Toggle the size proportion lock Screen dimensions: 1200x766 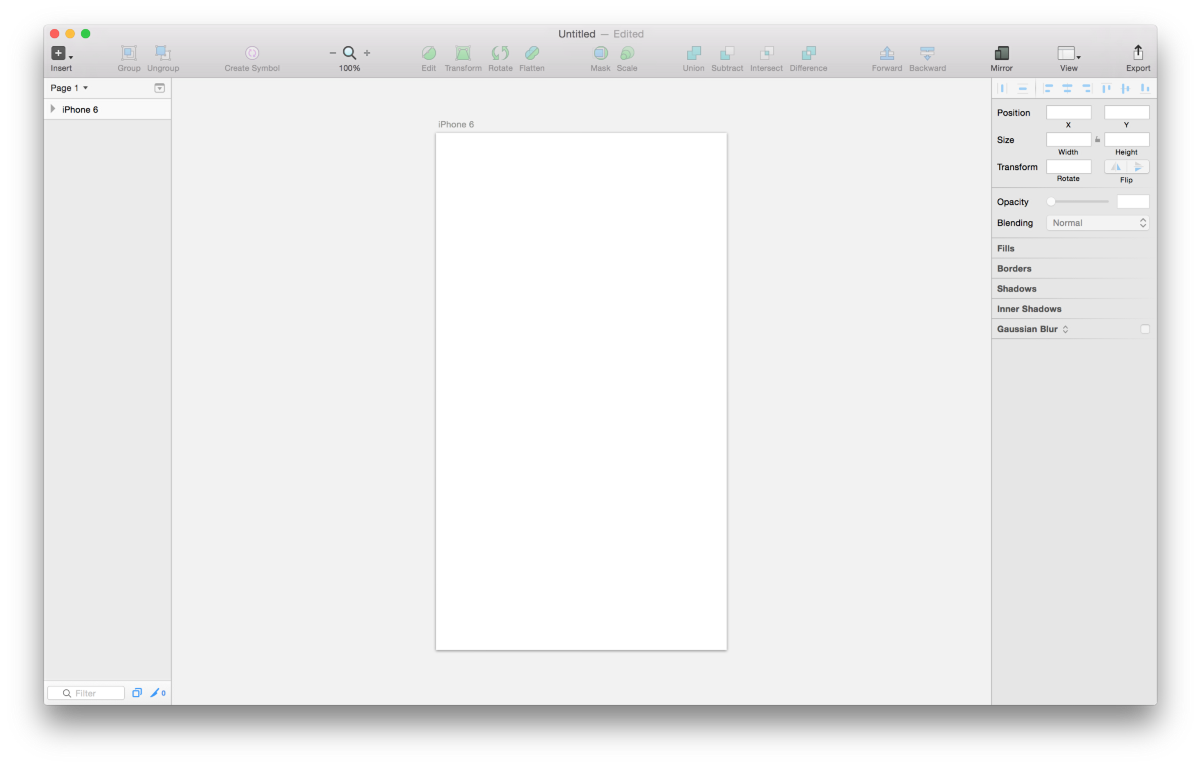tap(1097, 140)
